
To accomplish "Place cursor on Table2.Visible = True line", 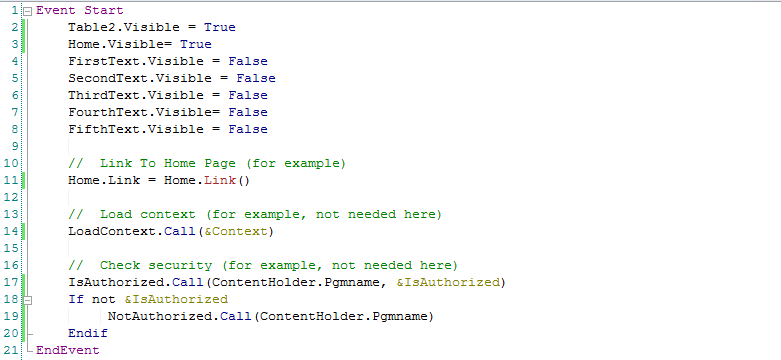I will (x=152, y=27).
